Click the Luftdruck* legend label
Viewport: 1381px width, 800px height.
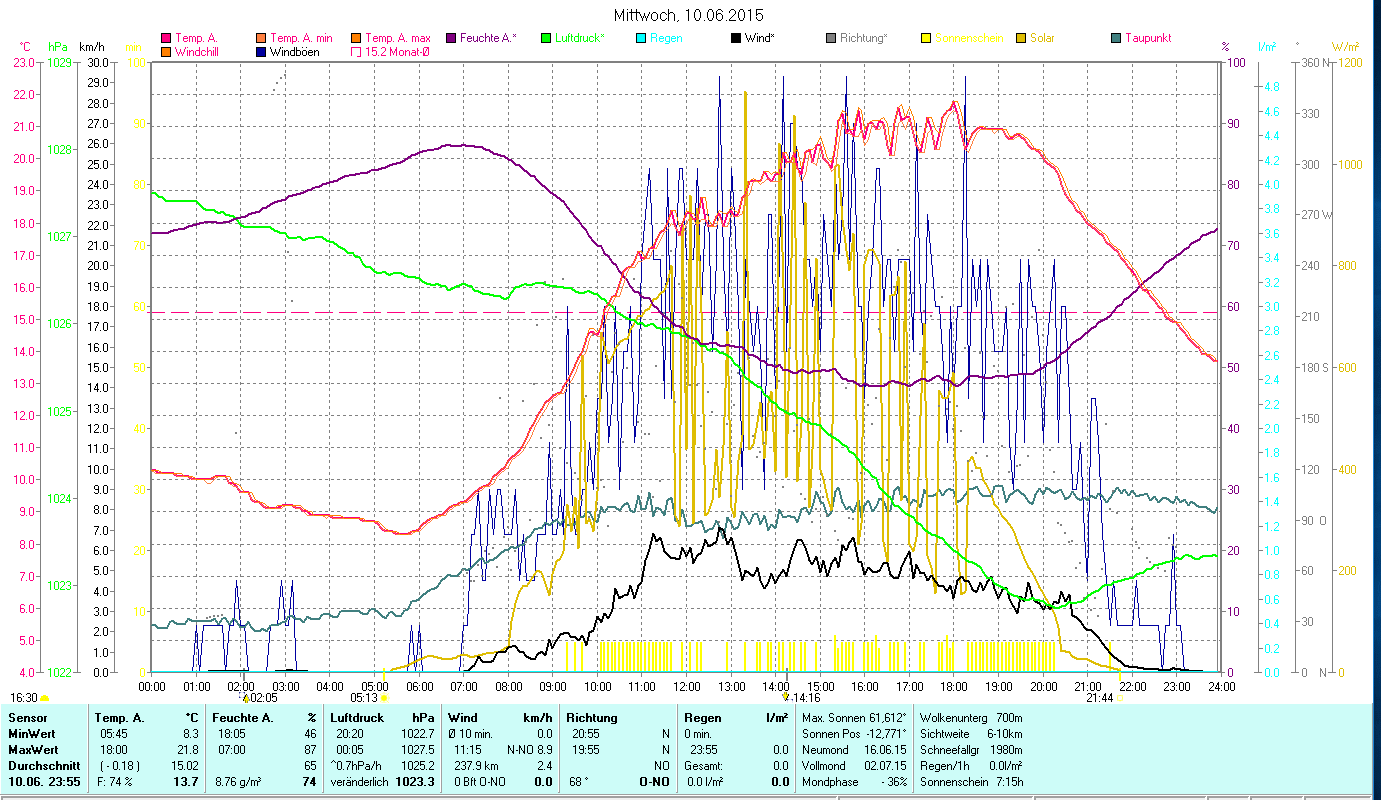pyautogui.click(x=582, y=38)
